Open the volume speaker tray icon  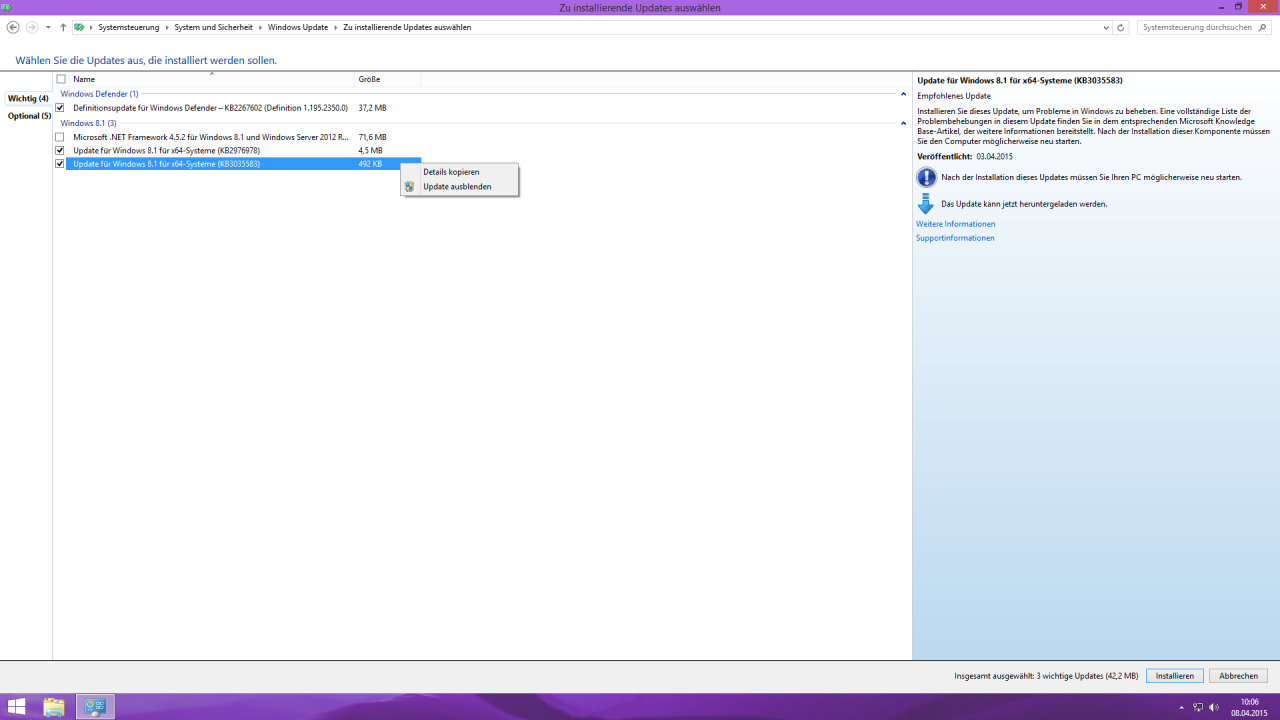point(1214,707)
